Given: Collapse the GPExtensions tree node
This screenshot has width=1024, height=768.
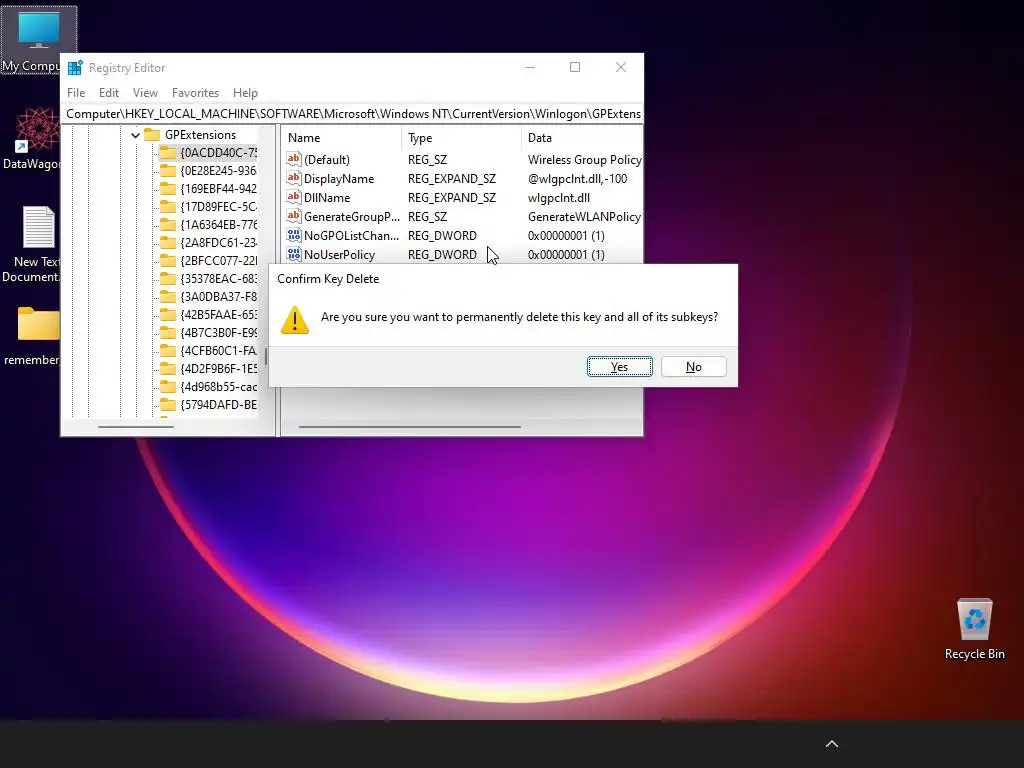Looking at the screenshot, I should 135,135.
